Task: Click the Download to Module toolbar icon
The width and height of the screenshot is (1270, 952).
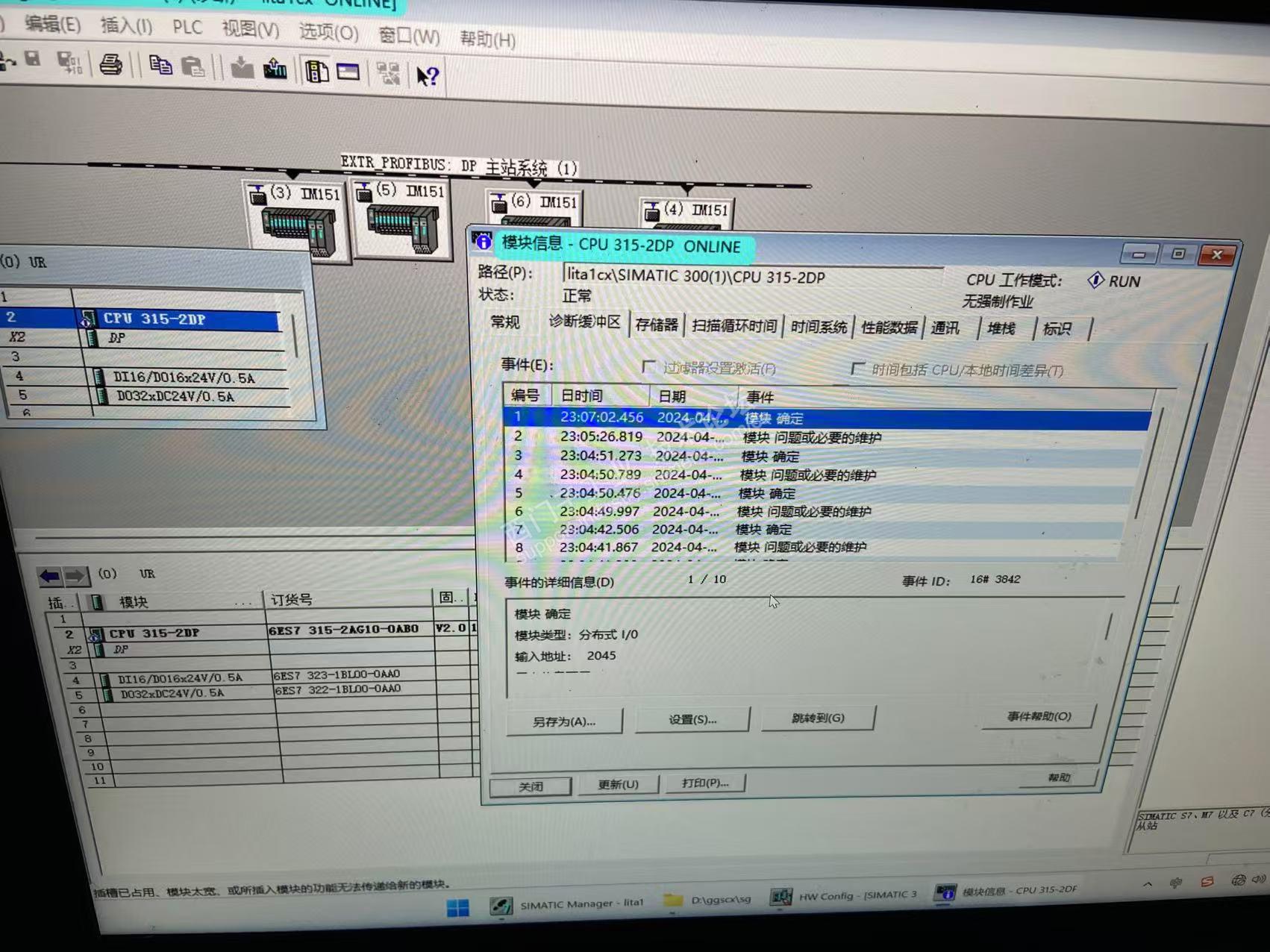Action: point(242,69)
